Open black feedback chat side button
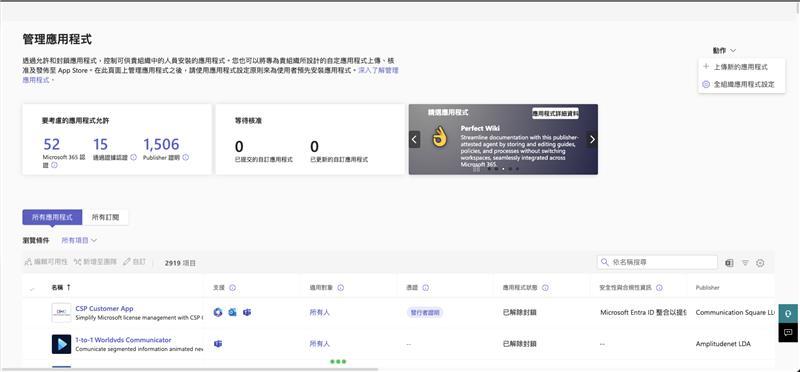 click(789, 333)
